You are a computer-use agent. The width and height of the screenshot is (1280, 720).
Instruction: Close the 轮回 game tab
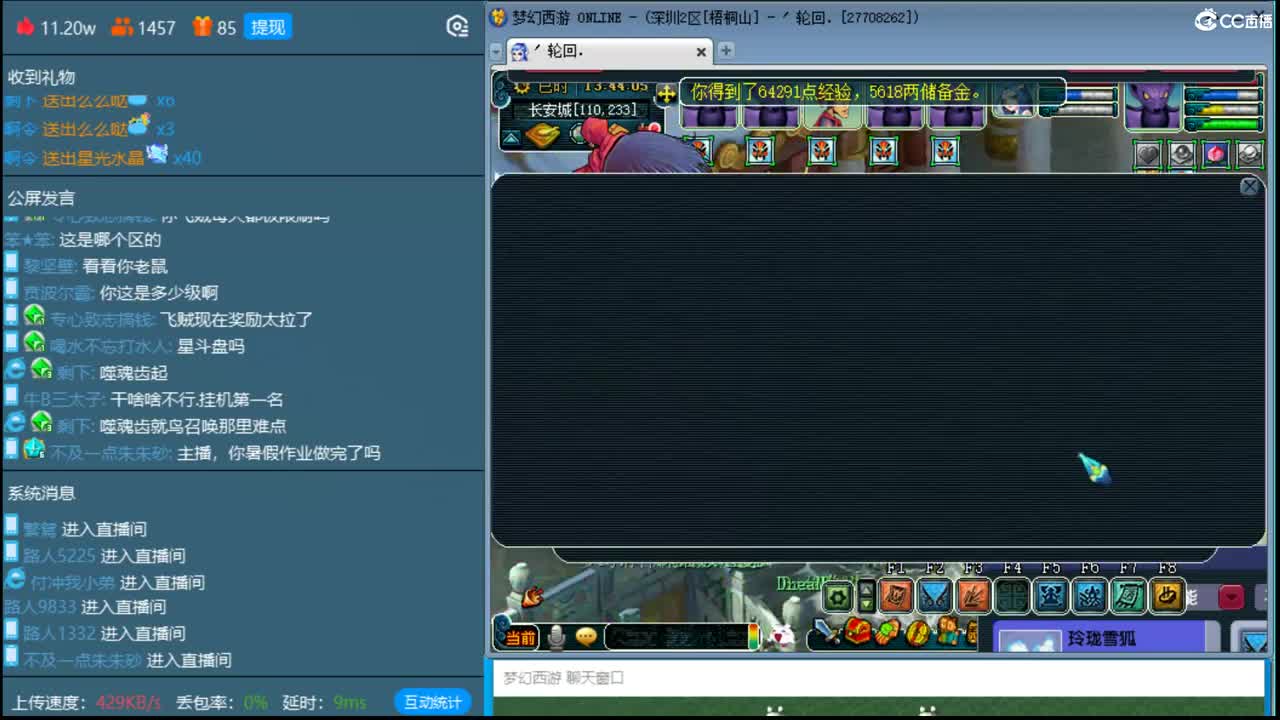[x=701, y=52]
